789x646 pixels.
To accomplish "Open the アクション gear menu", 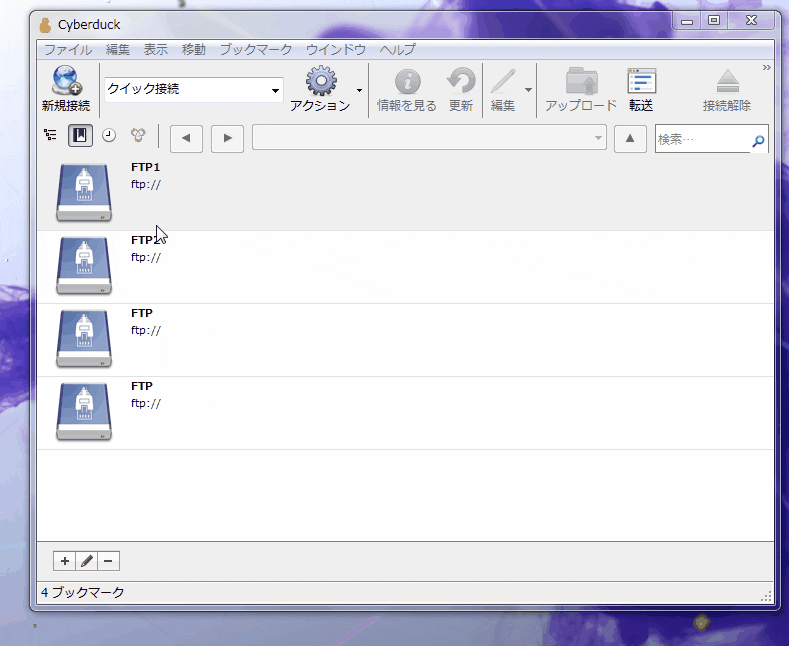I will [320, 82].
